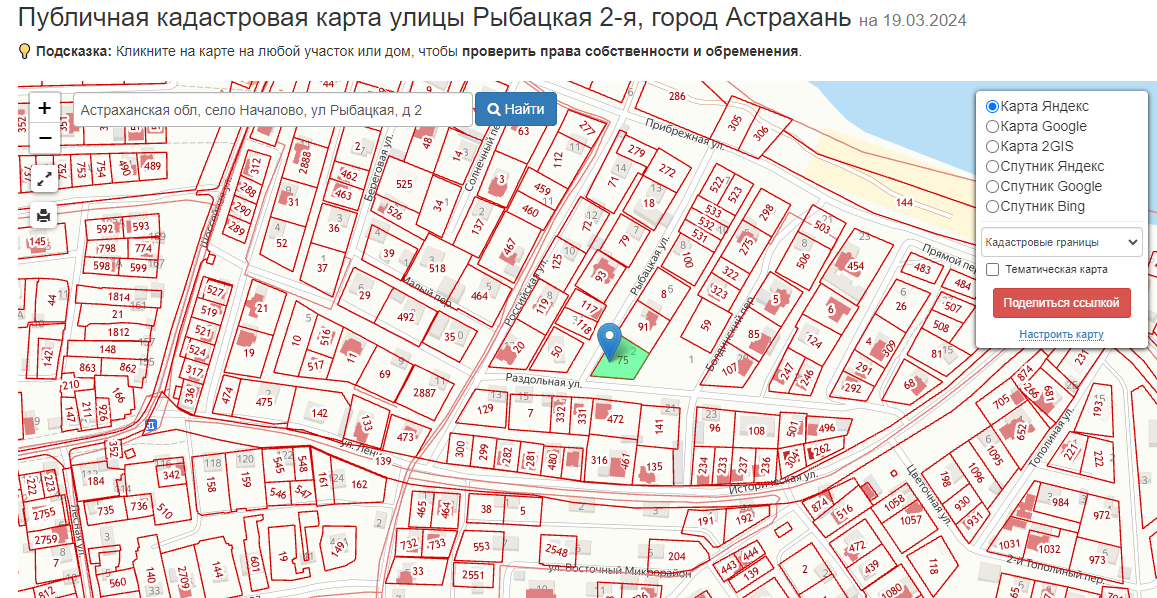Screen dimensions: 1157x598
Task: Select the Карта Google radio option
Action: point(992,126)
